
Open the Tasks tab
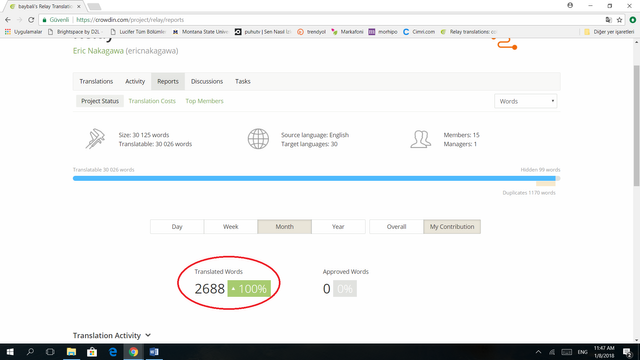click(242, 81)
